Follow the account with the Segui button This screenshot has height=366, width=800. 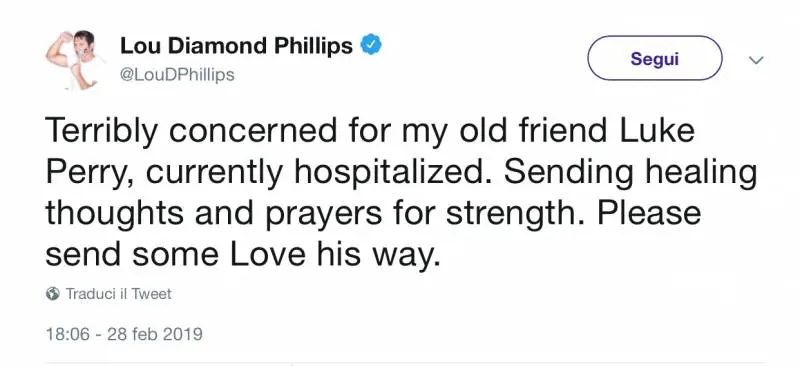point(655,58)
